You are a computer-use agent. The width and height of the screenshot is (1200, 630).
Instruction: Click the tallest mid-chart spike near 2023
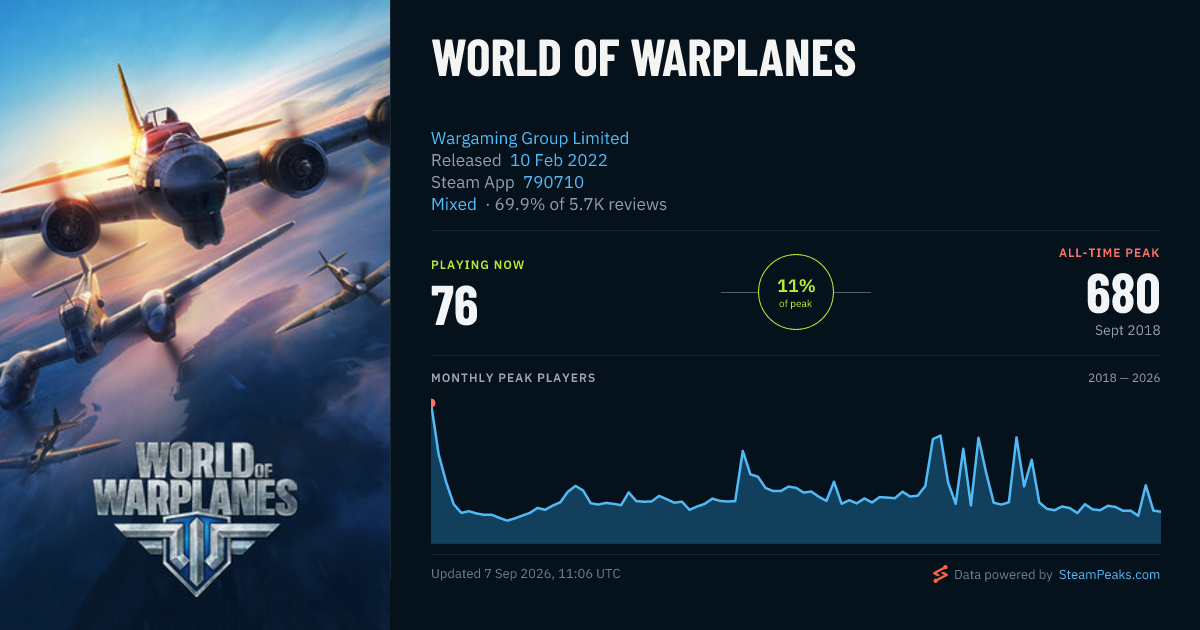pyautogui.click(x=939, y=436)
